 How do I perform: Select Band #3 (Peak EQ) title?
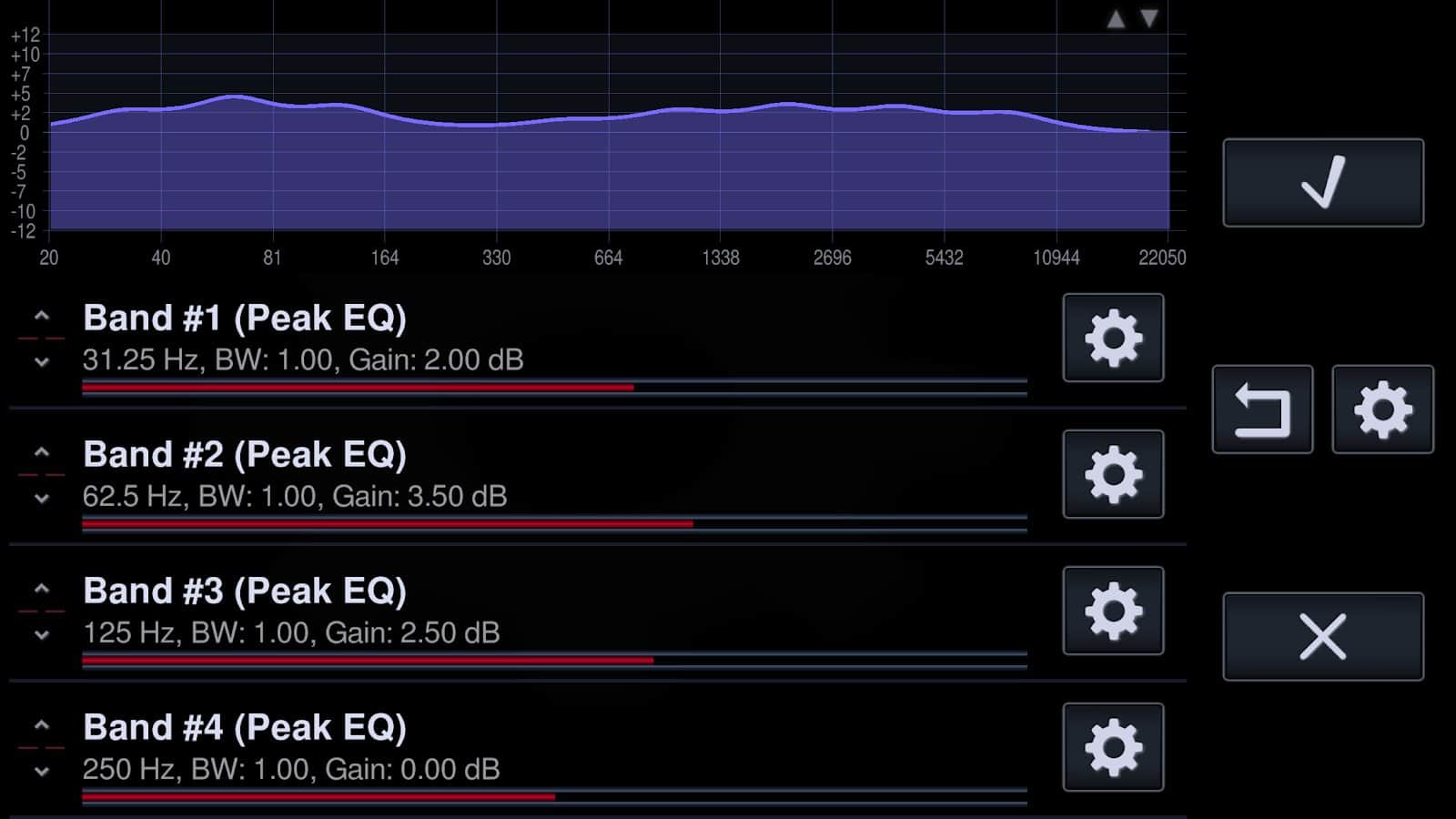pyautogui.click(x=244, y=591)
